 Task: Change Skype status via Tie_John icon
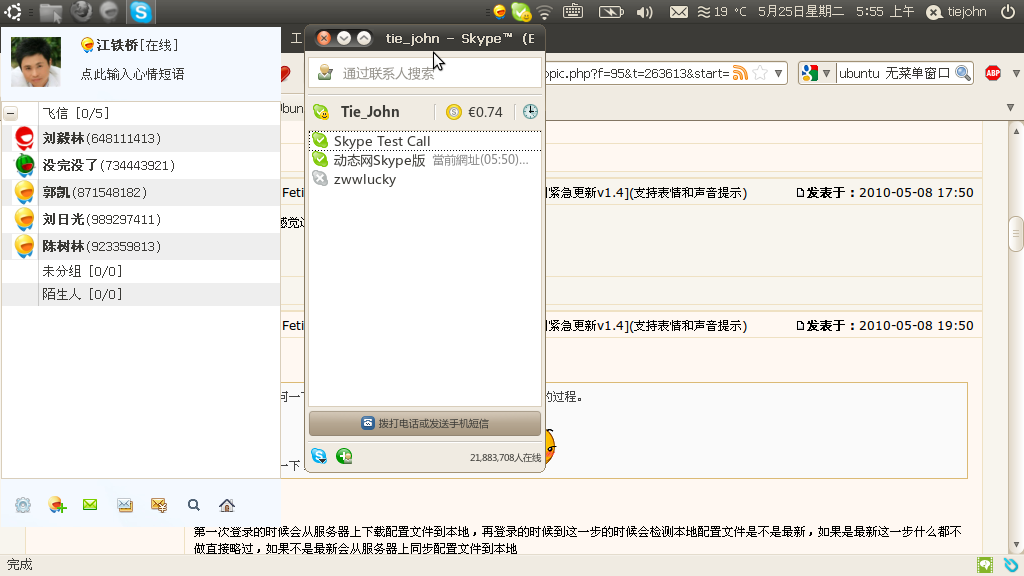pyautogui.click(x=321, y=112)
